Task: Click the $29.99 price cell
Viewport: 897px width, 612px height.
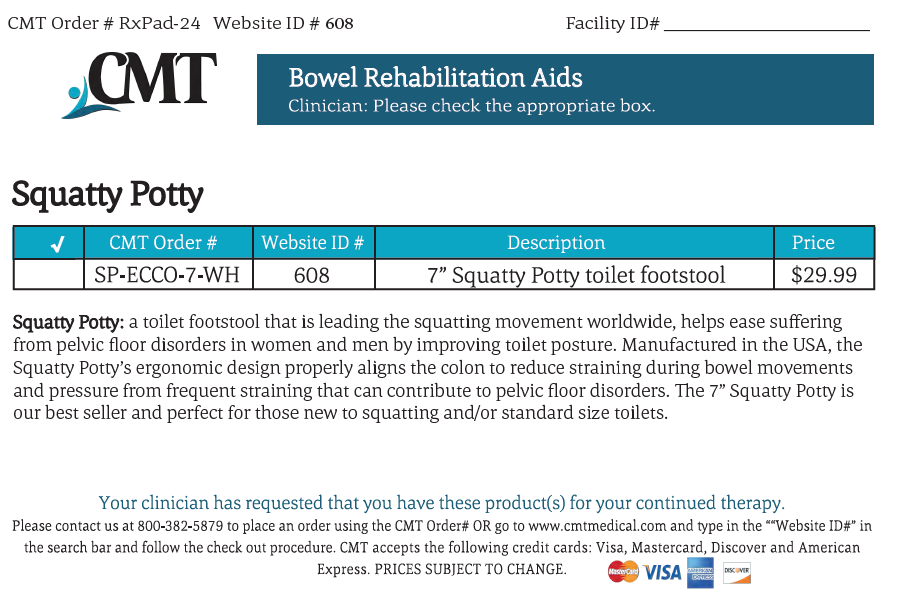Action: 823,275
